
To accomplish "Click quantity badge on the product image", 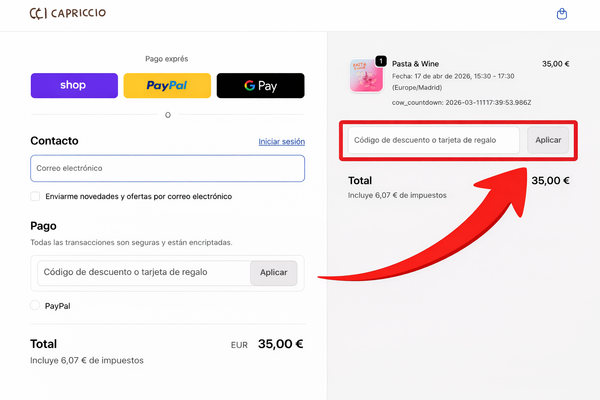I will pos(381,61).
